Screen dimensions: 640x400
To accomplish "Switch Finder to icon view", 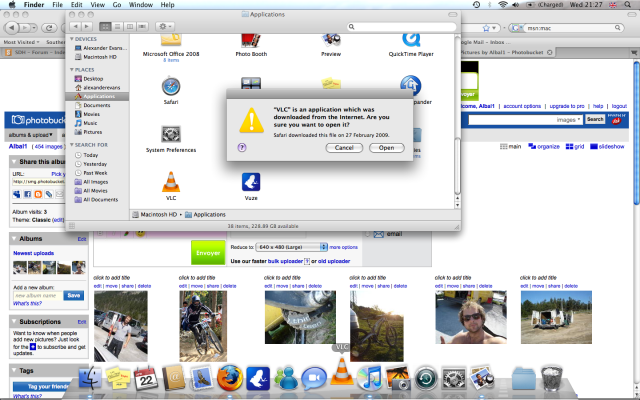I will pos(105,27).
